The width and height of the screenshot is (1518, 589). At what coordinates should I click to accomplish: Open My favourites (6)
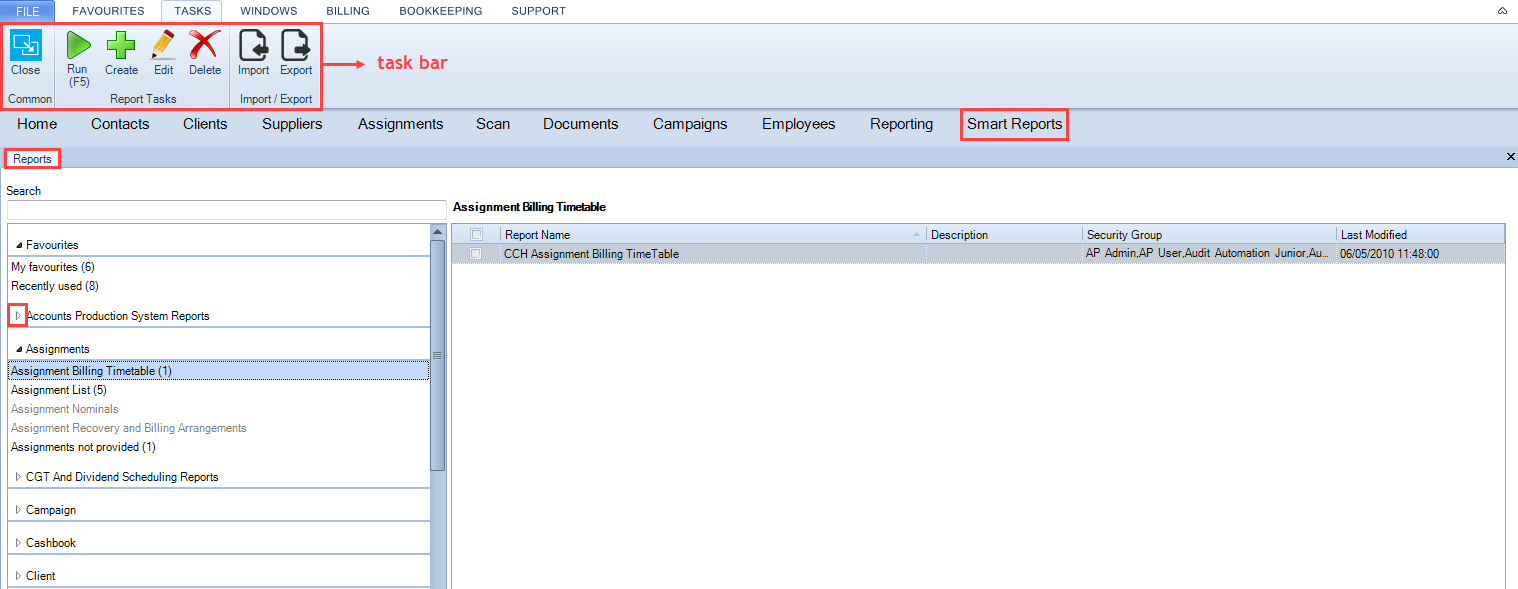[x=53, y=267]
